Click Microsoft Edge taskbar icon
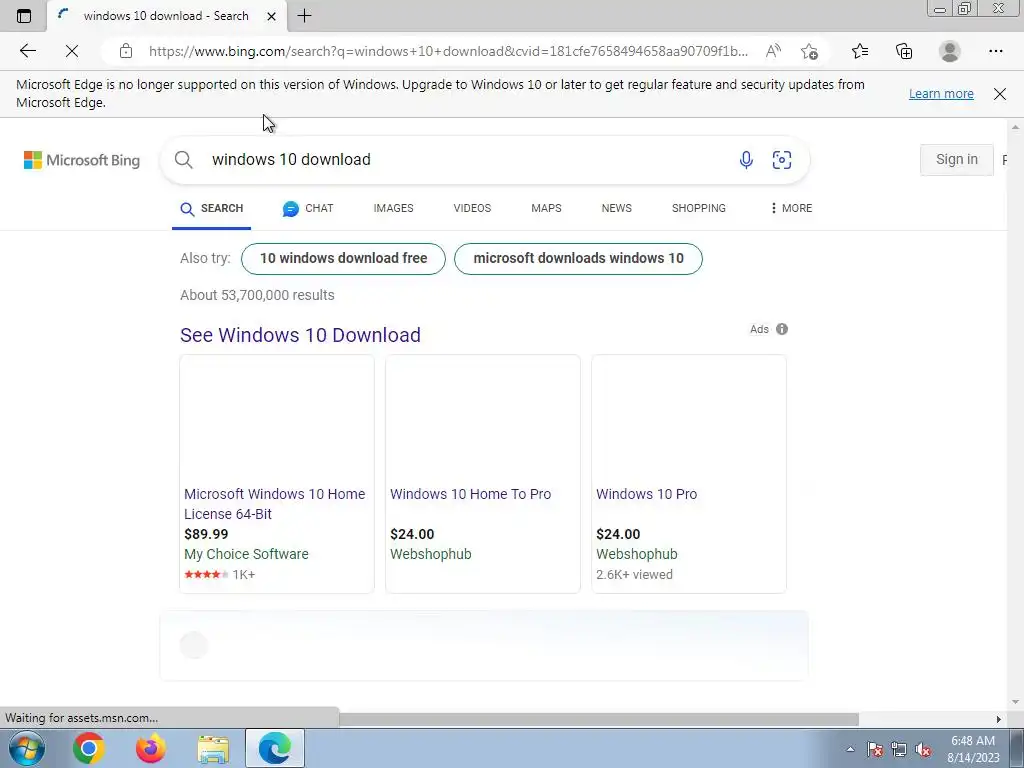Screen dimensions: 1024x768 tap(275, 748)
